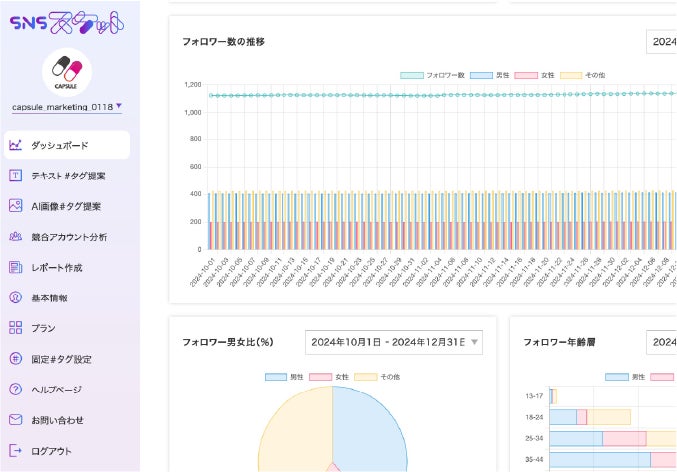This screenshot has height=472, width=677.
Task: Click the 25-34 male bar segment
Action: point(576,438)
